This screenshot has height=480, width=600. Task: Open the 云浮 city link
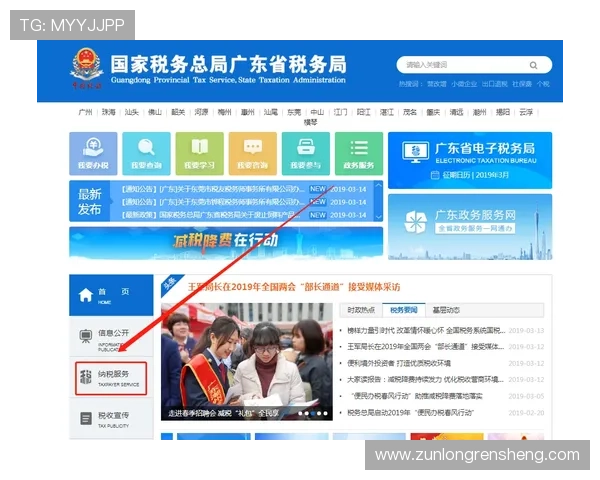(x=526, y=112)
